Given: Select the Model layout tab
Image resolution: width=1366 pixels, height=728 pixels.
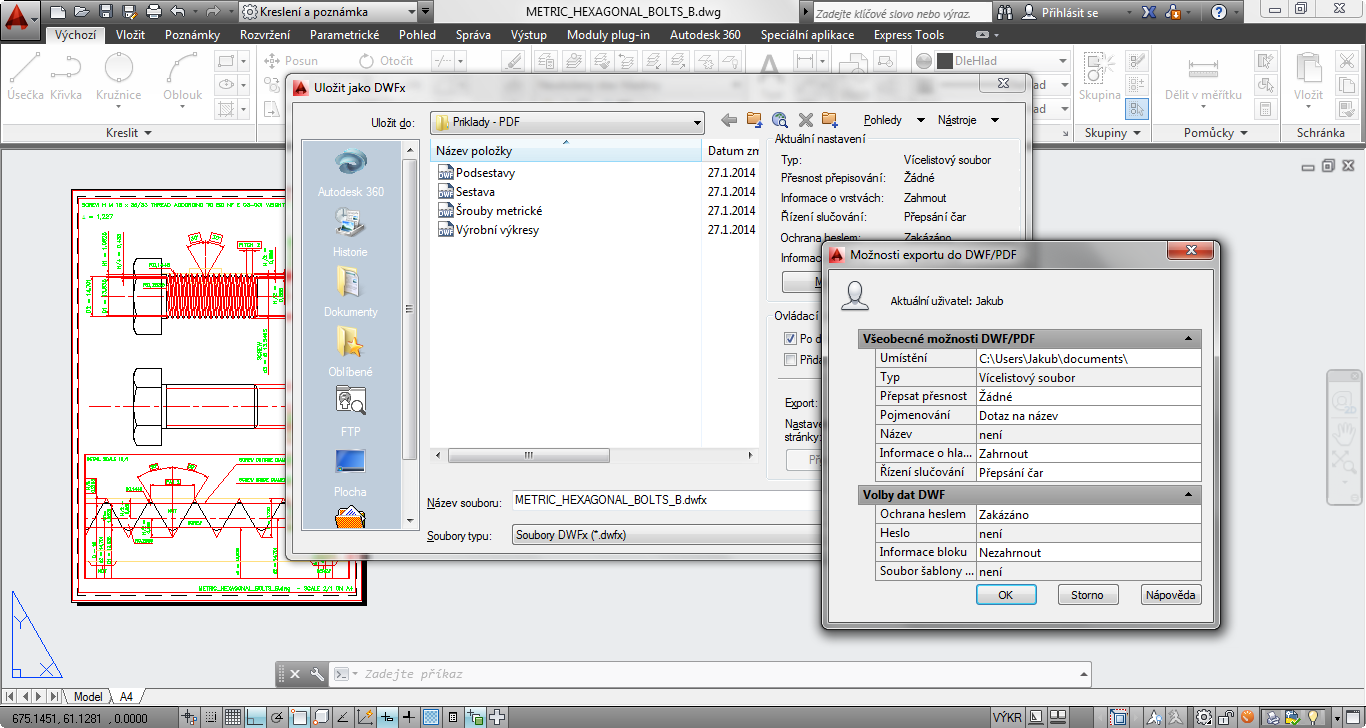Looking at the screenshot, I should coord(88,696).
